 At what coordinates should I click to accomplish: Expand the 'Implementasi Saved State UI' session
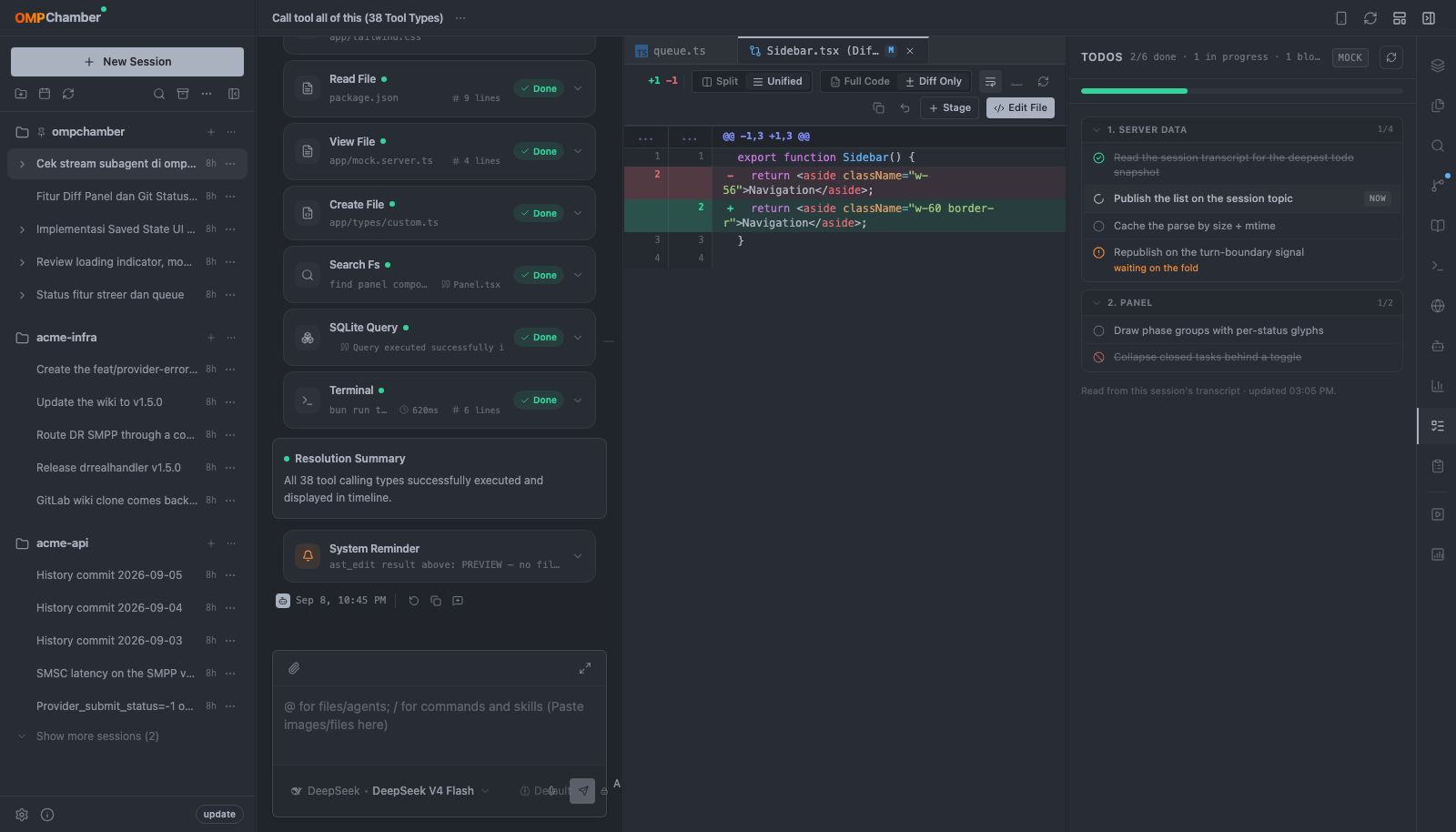22,229
